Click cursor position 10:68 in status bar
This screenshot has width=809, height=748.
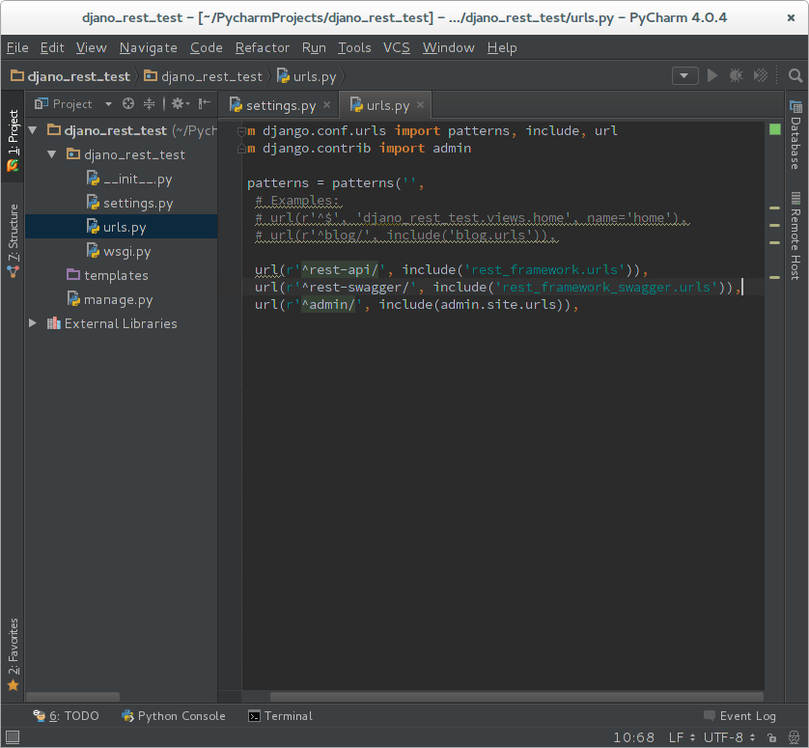point(634,737)
